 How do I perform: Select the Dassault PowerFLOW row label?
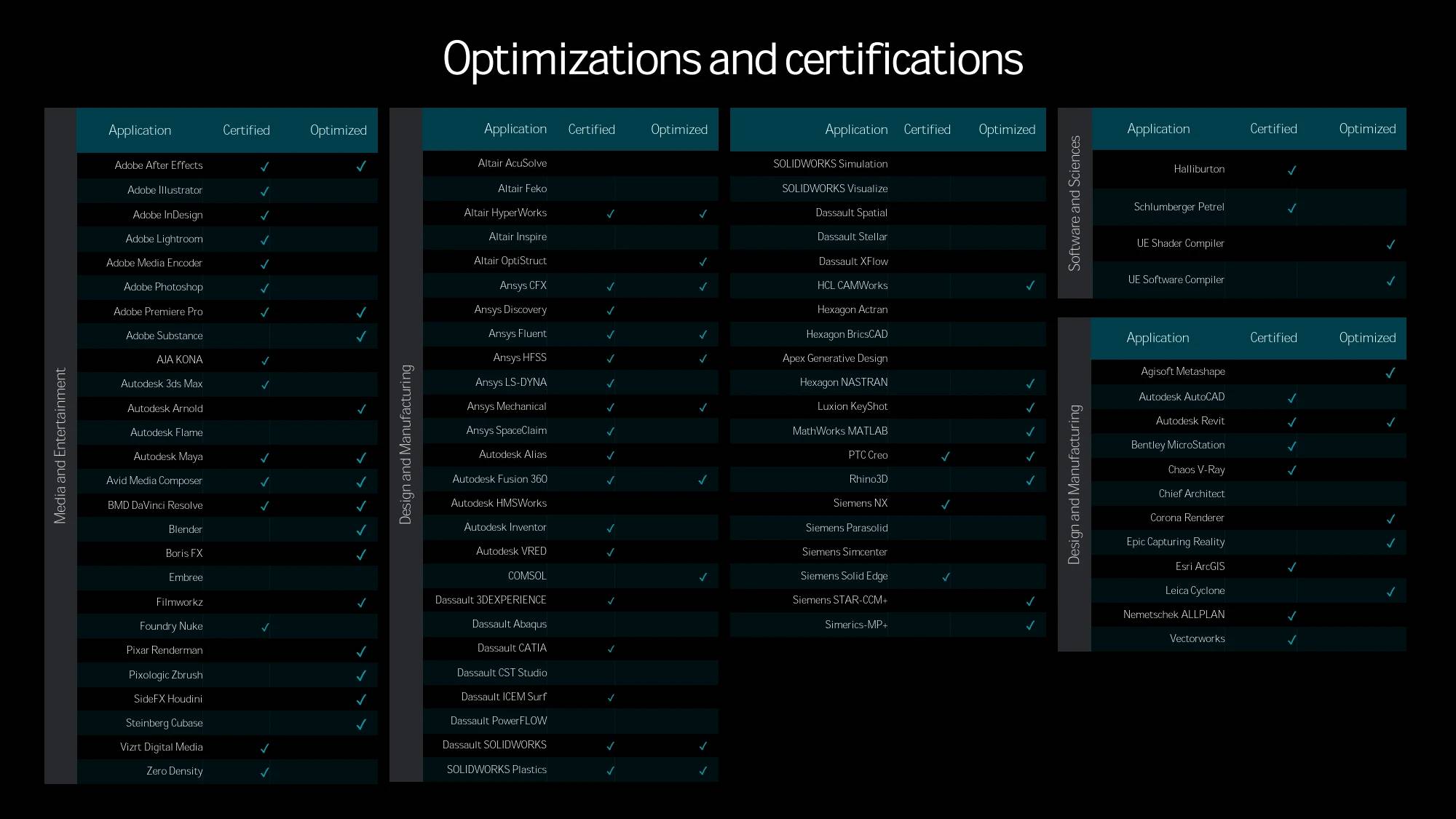click(499, 721)
